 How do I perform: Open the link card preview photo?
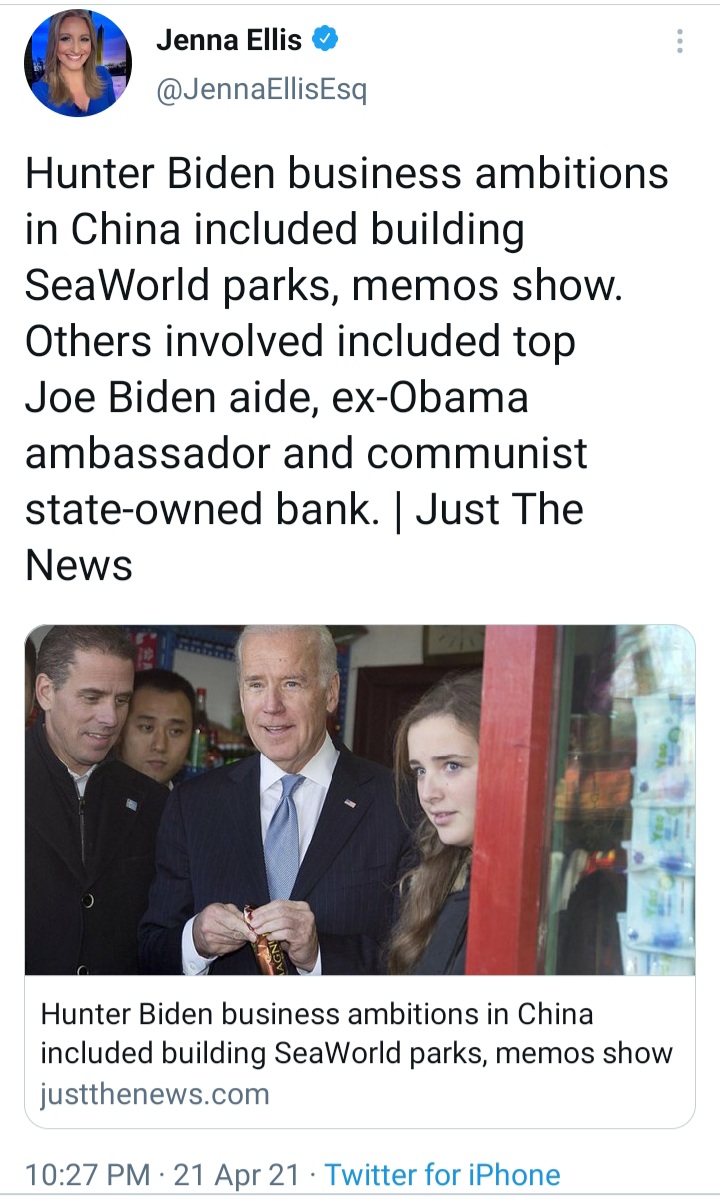[x=360, y=800]
